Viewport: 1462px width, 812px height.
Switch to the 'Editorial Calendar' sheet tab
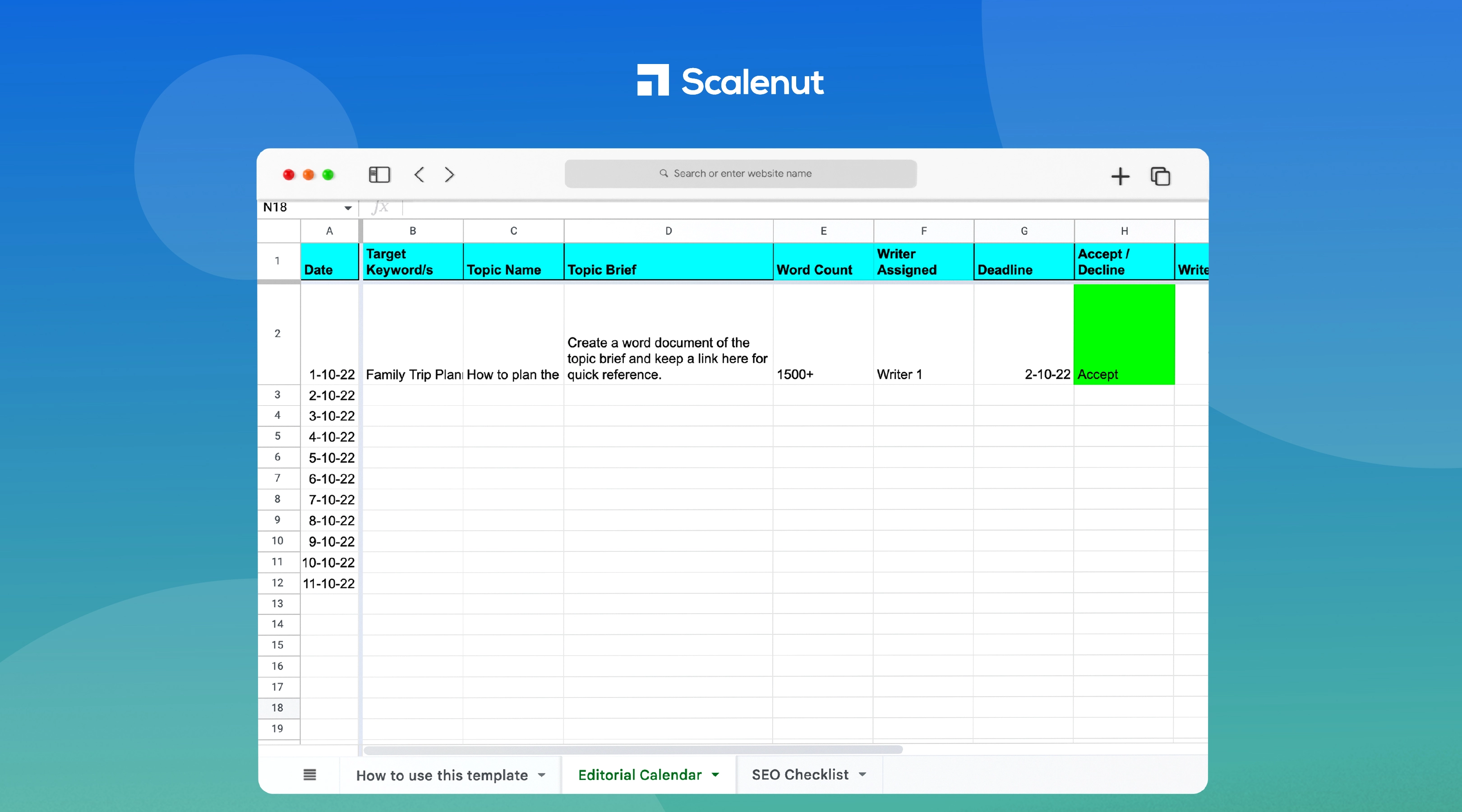point(639,775)
